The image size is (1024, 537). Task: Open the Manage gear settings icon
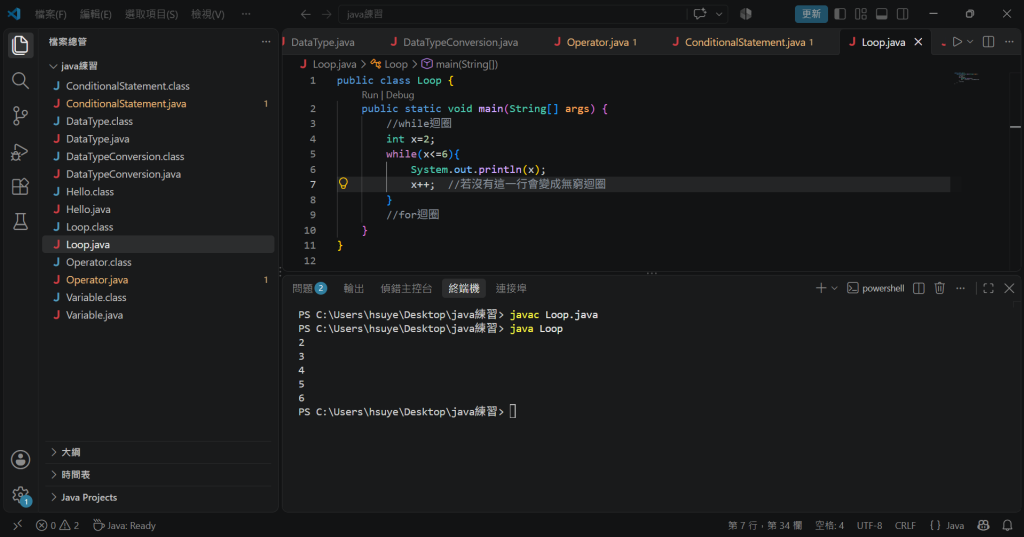click(20, 495)
